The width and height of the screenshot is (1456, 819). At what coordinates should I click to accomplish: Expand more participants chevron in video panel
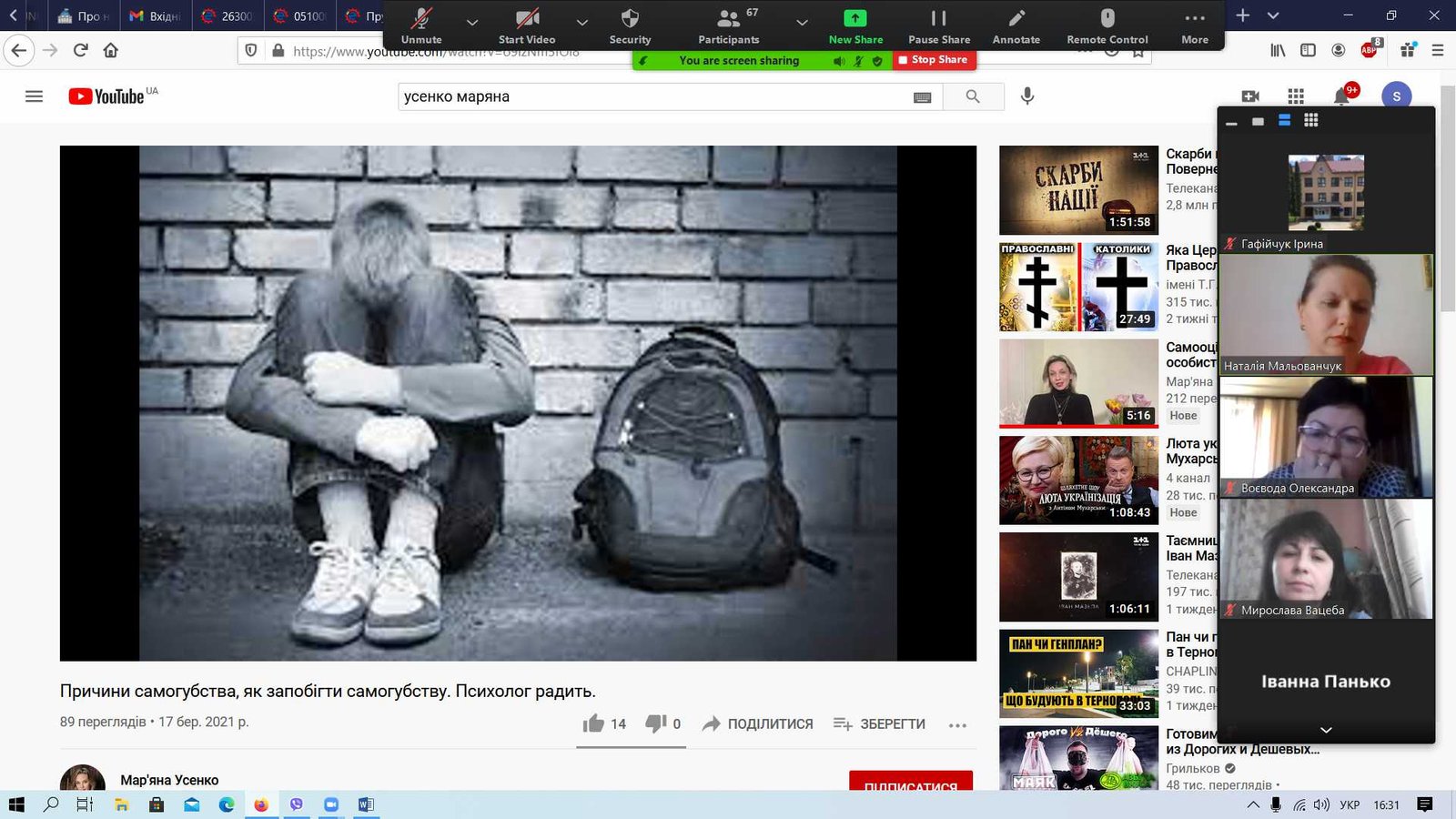pos(1326,730)
